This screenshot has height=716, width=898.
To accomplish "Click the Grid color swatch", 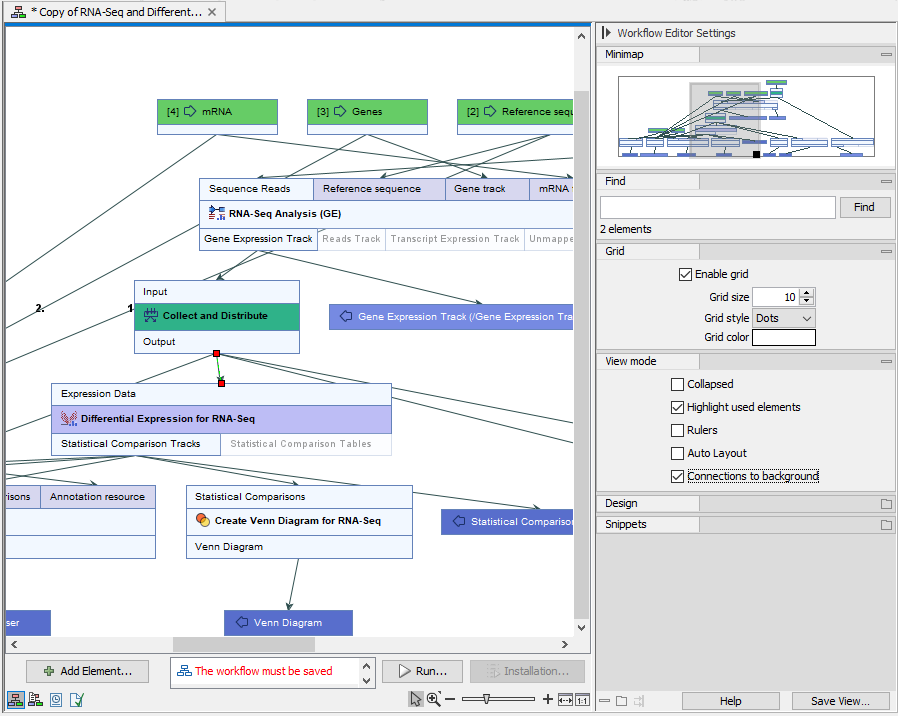I will (x=784, y=337).
